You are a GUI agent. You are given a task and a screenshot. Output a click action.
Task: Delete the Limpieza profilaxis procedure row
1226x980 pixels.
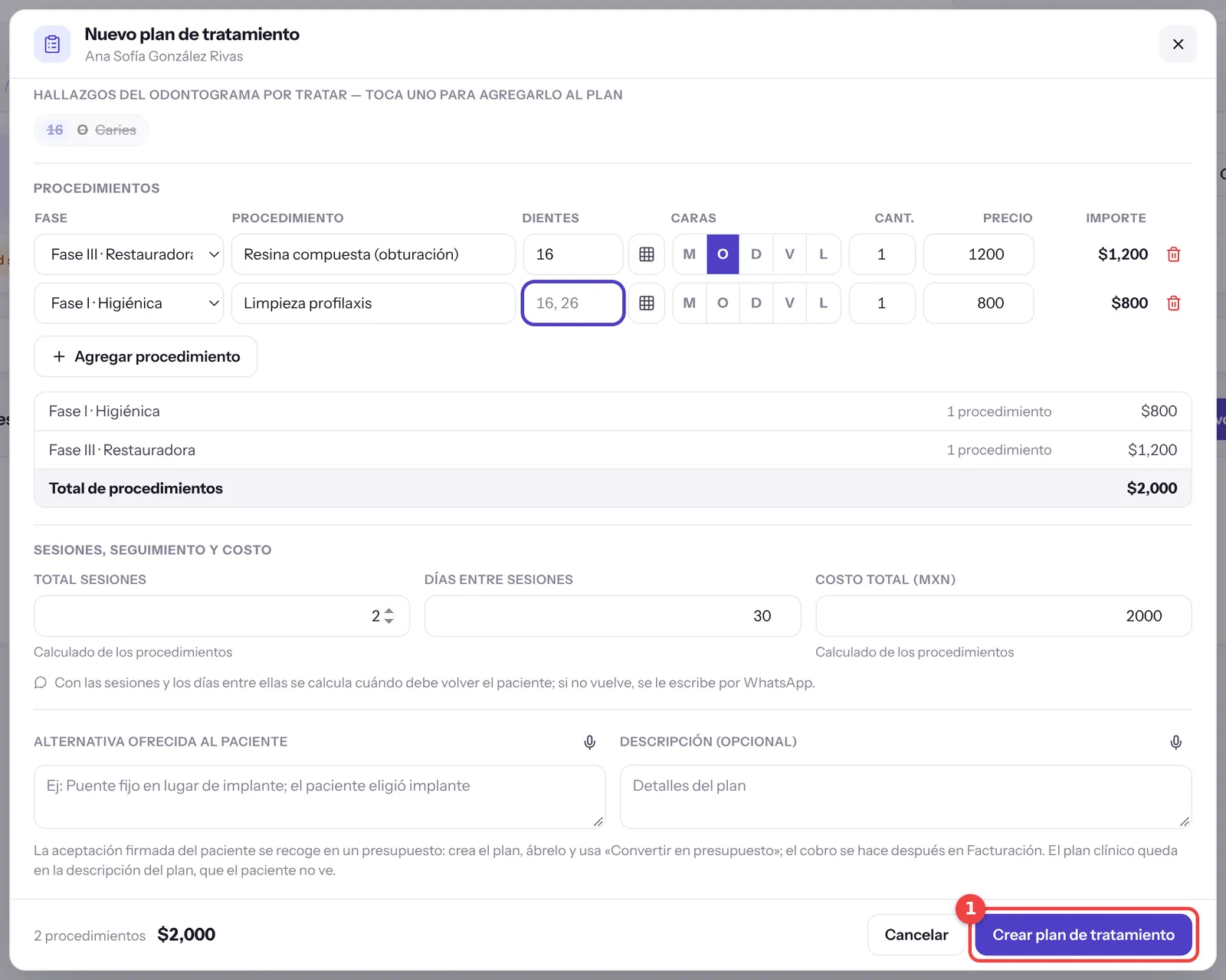pos(1173,303)
